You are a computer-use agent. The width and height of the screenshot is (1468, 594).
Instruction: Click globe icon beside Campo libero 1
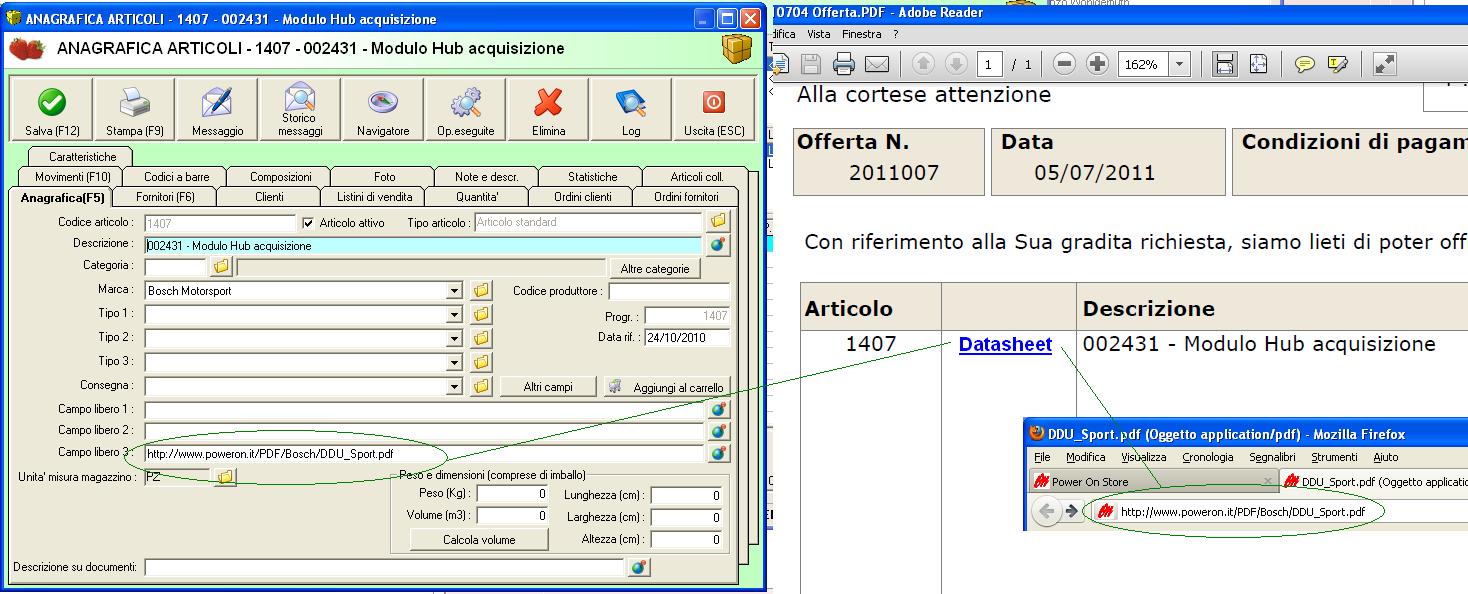pos(718,409)
